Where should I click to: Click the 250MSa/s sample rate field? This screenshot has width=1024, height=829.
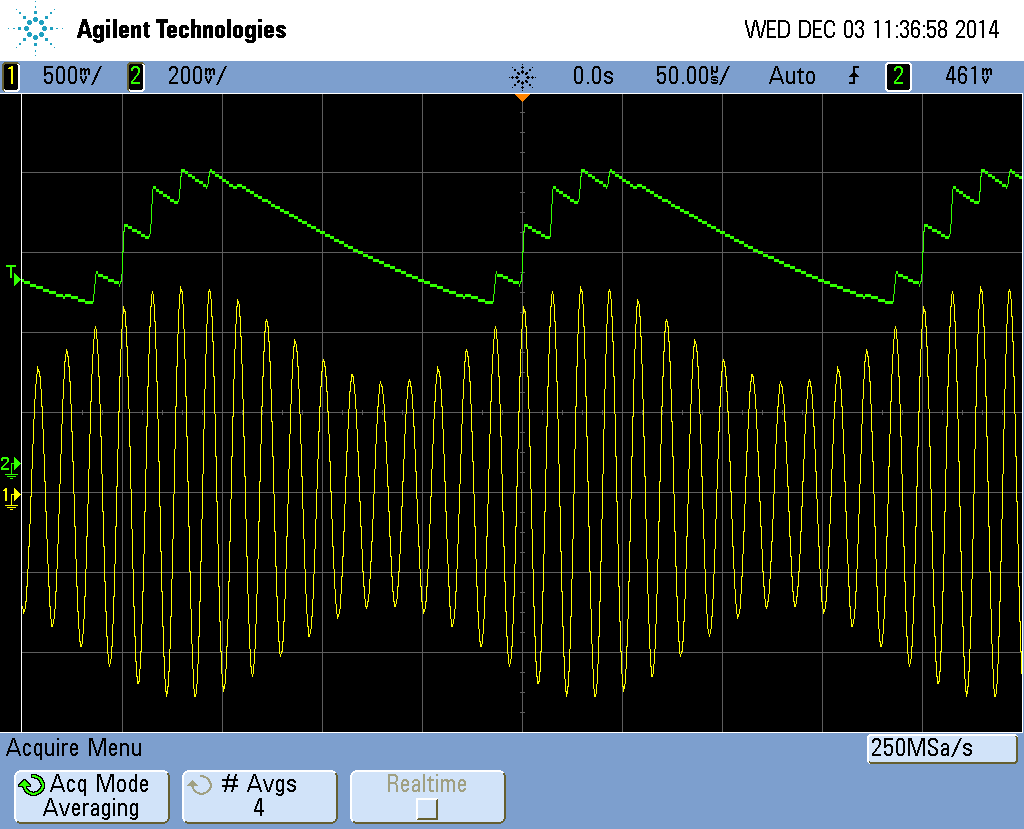point(941,748)
